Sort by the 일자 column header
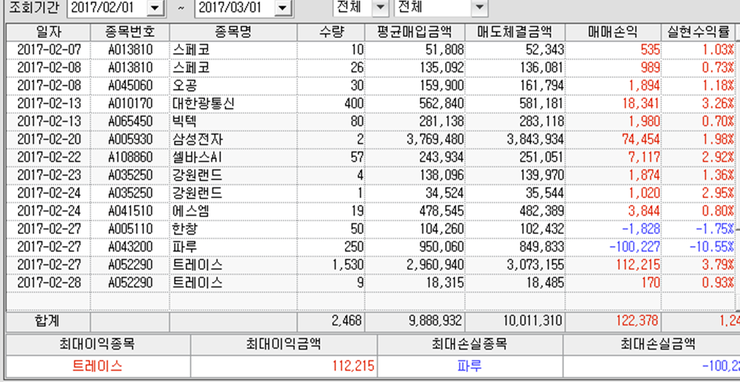 (x=49, y=33)
